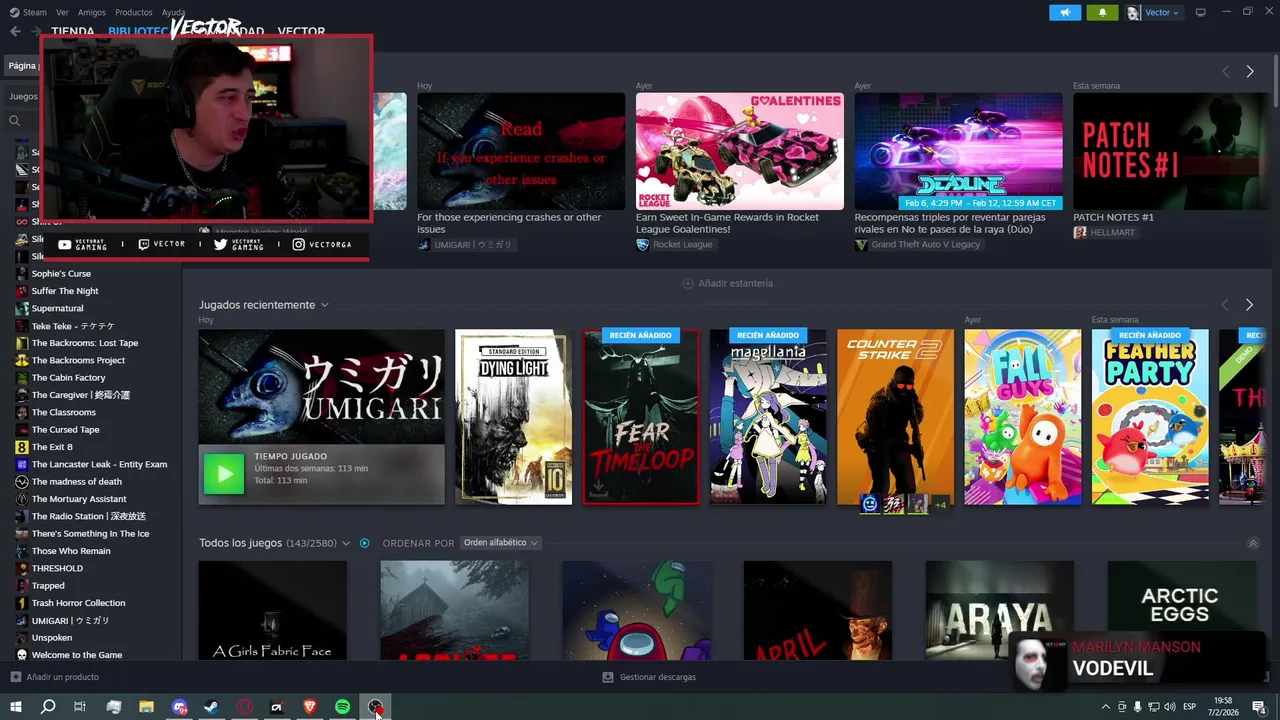Image resolution: width=1280 pixels, height=720 pixels.
Task: Open the Productos menu
Action: 134,12
